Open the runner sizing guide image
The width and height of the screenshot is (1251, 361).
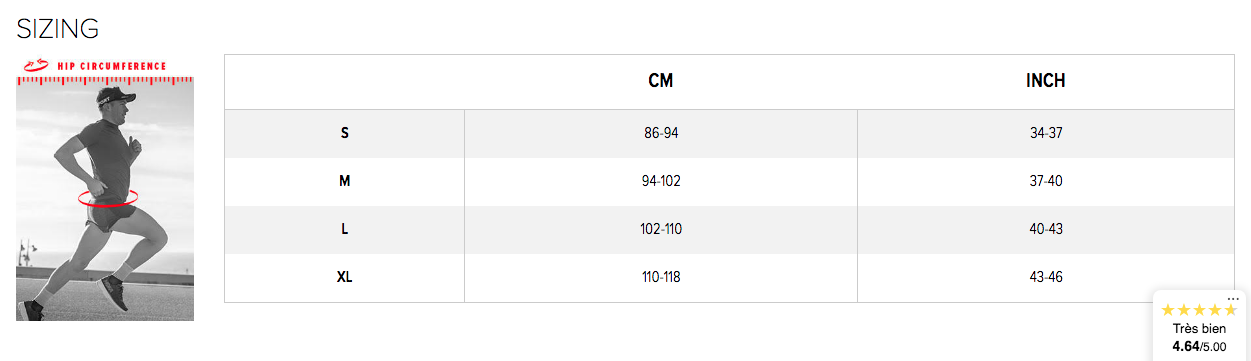105,188
